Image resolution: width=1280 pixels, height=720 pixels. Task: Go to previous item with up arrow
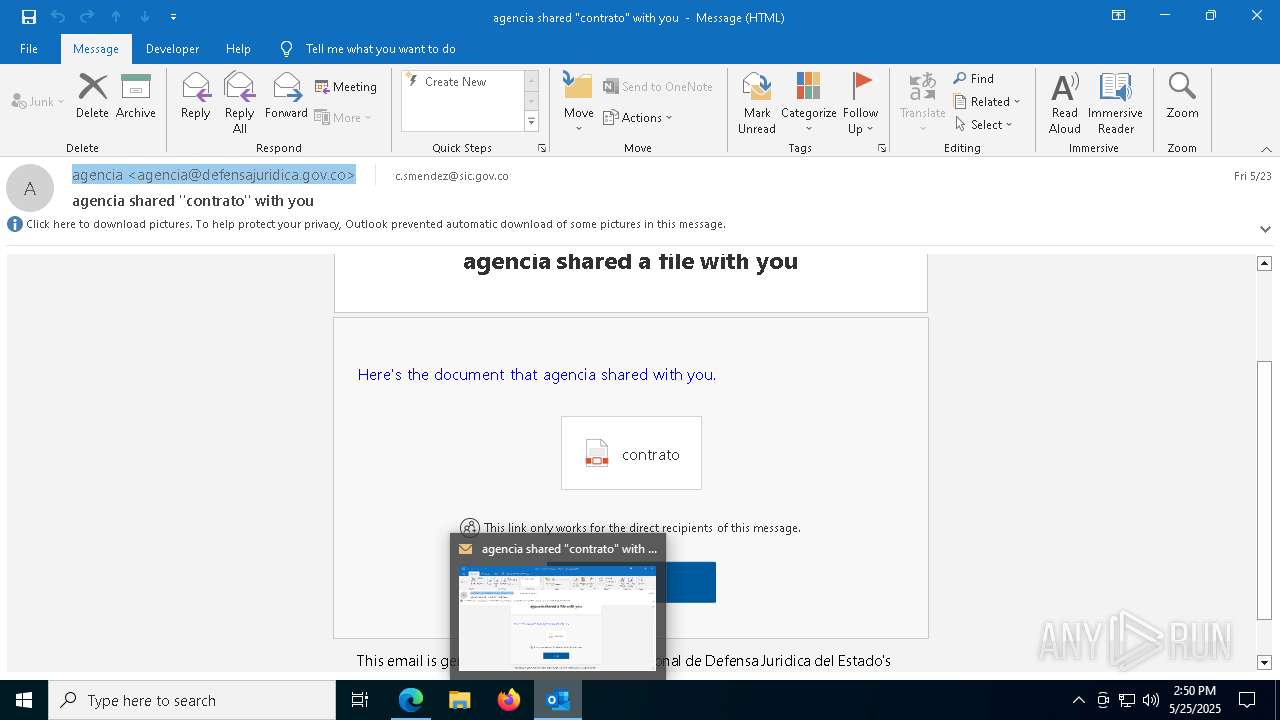pos(116,17)
